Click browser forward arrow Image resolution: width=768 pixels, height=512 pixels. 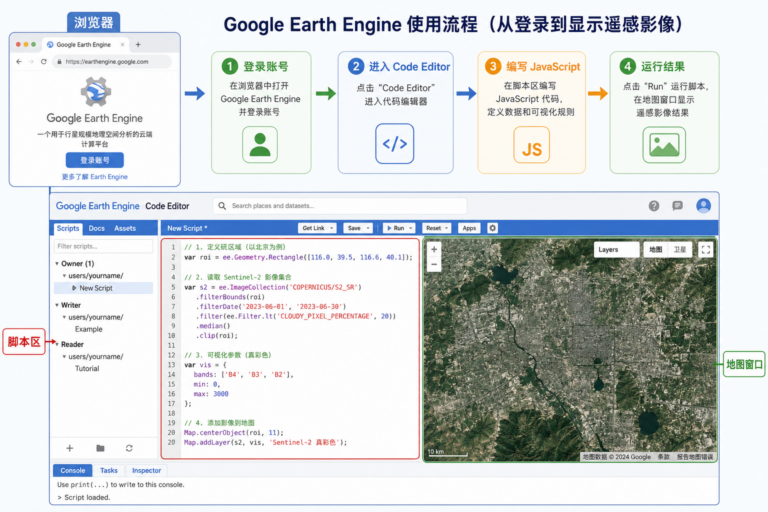point(31,62)
